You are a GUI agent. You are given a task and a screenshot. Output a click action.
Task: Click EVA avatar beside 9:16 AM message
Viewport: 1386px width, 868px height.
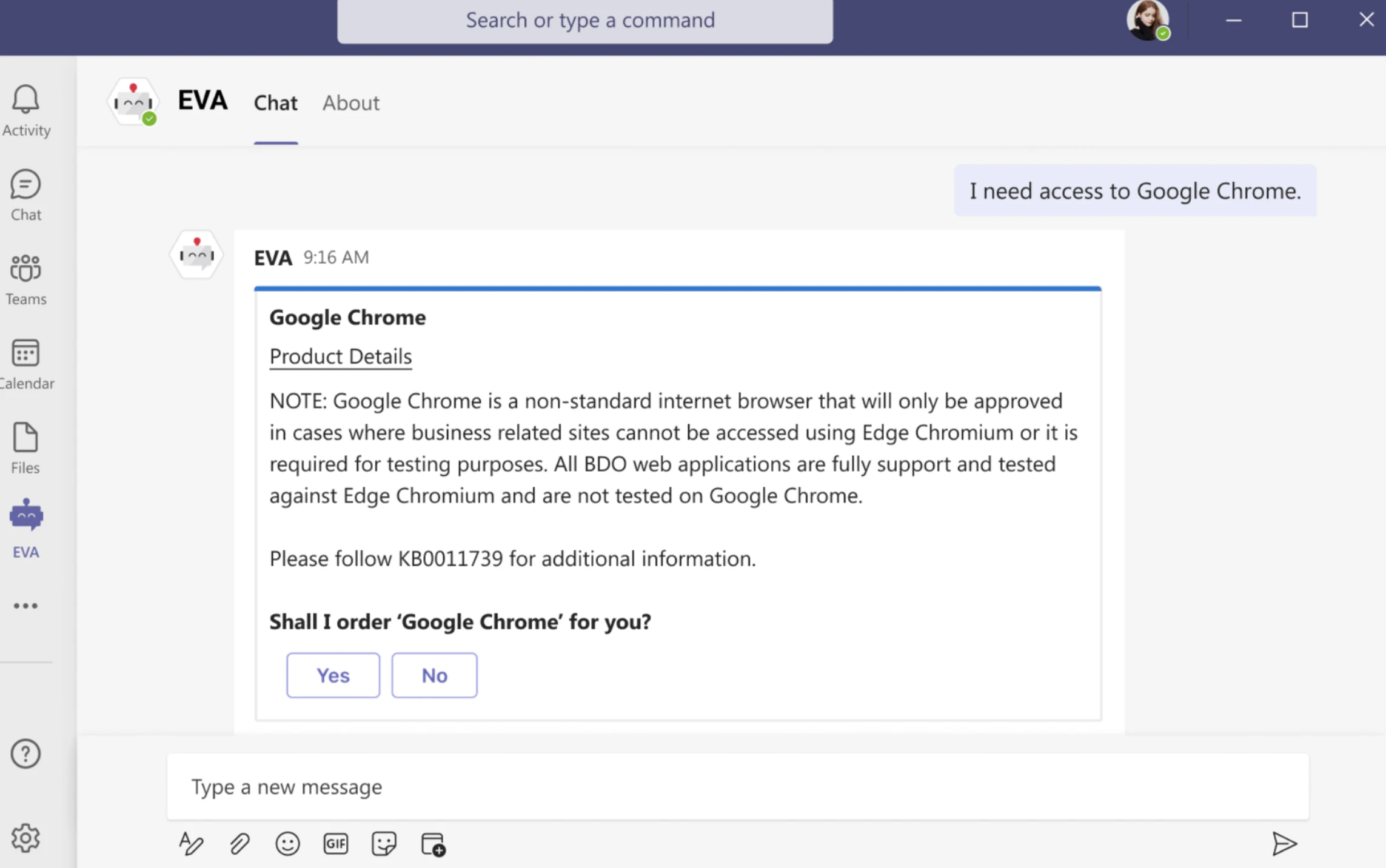pos(196,255)
